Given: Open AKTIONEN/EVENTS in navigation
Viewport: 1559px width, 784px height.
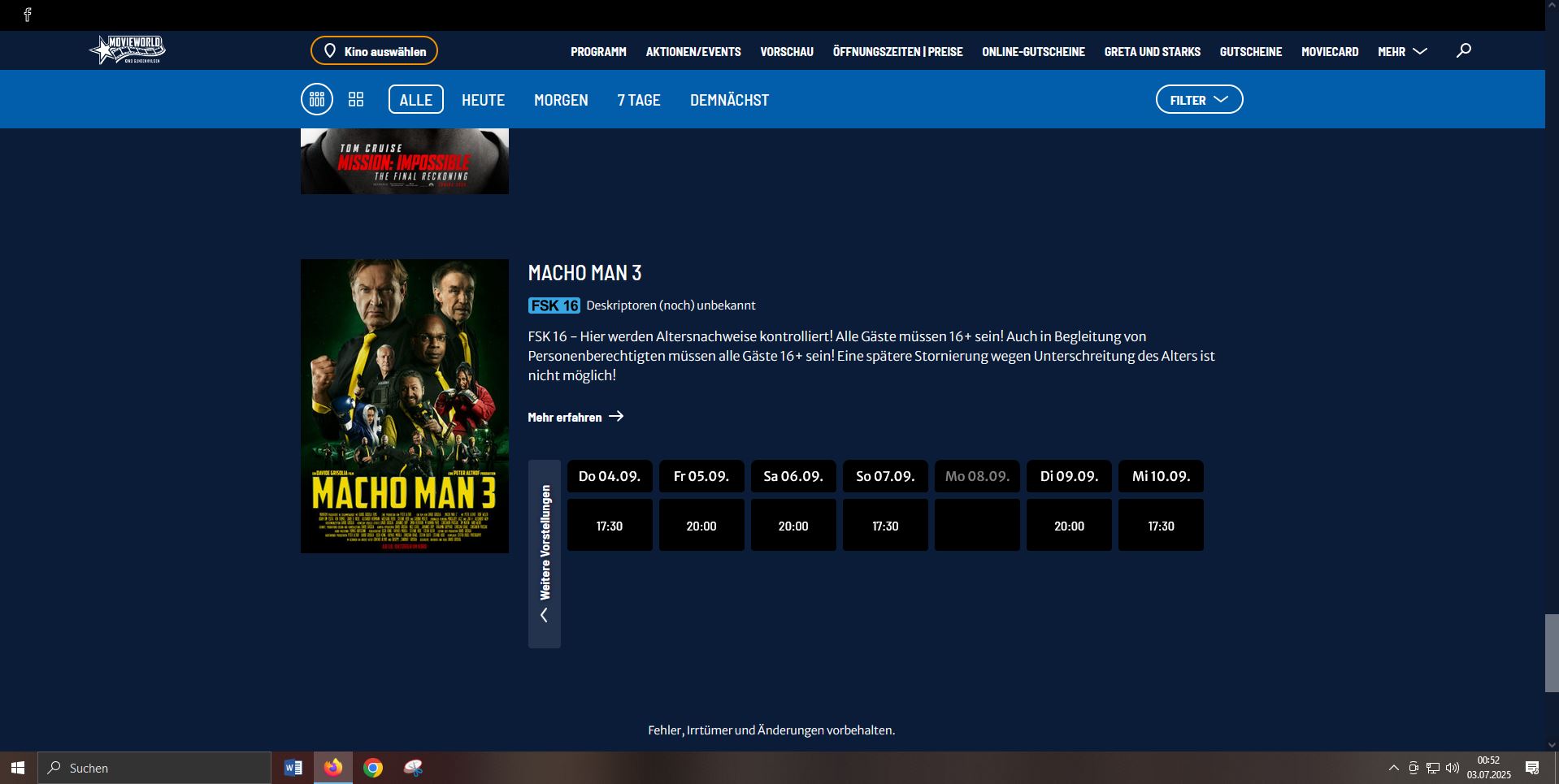Looking at the screenshot, I should pos(693,51).
